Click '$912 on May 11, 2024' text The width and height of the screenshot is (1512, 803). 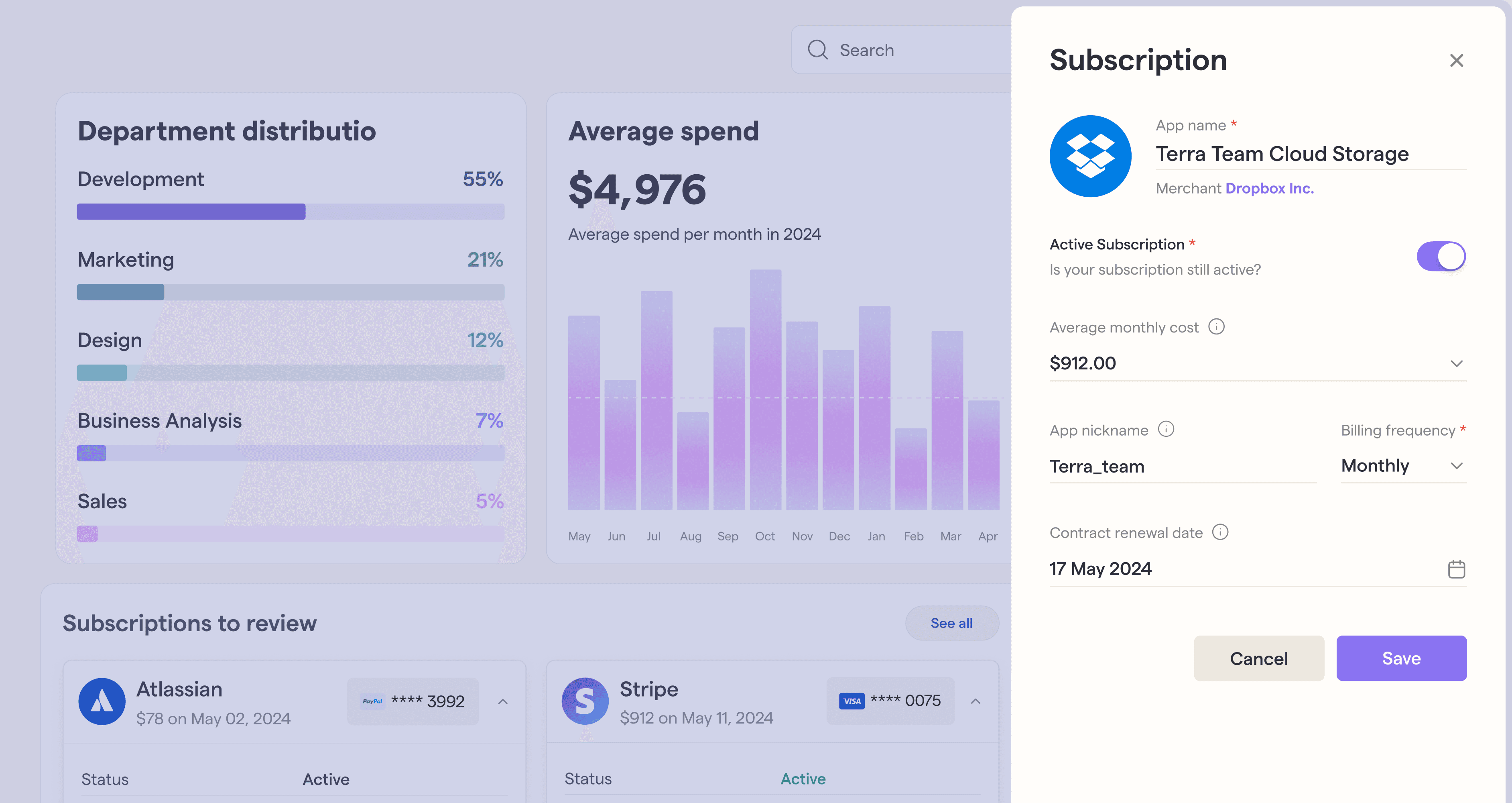click(x=696, y=718)
